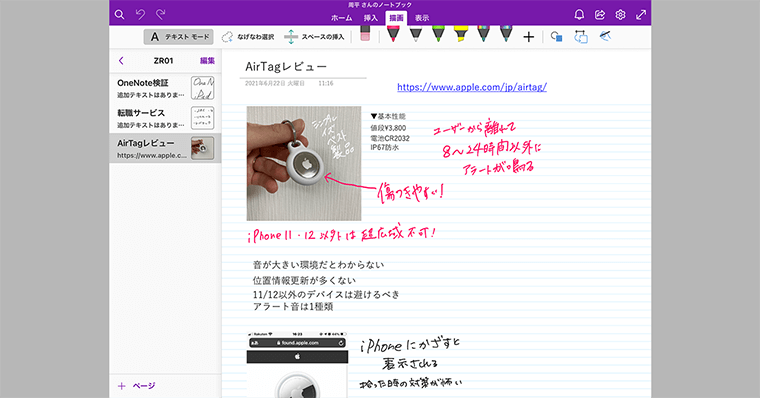This screenshot has height=398, width=760.
Task: Open notifications bell
Action: 579,15
